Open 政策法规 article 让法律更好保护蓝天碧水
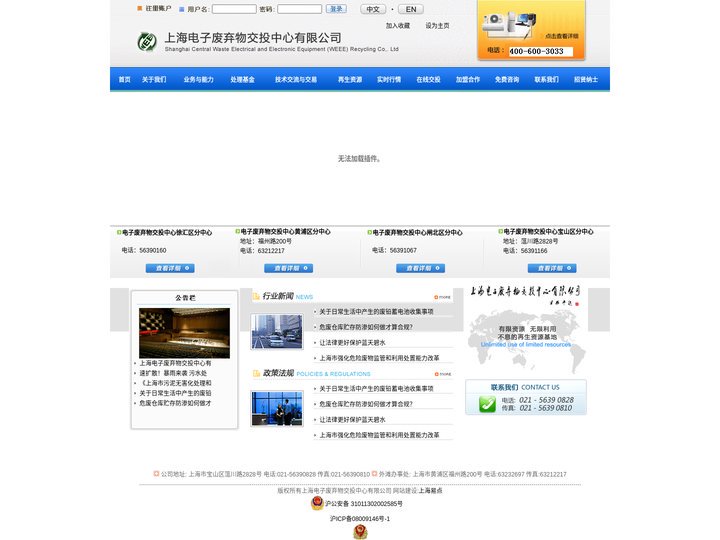Image resolution: width=720 pixels, height=540 pixels. coord(352,420)
